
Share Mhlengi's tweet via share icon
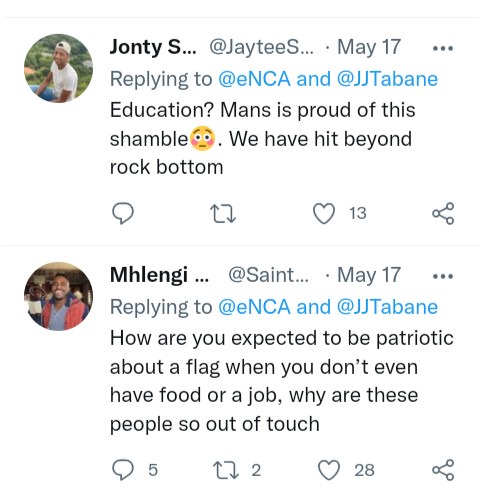click(443, 470)
